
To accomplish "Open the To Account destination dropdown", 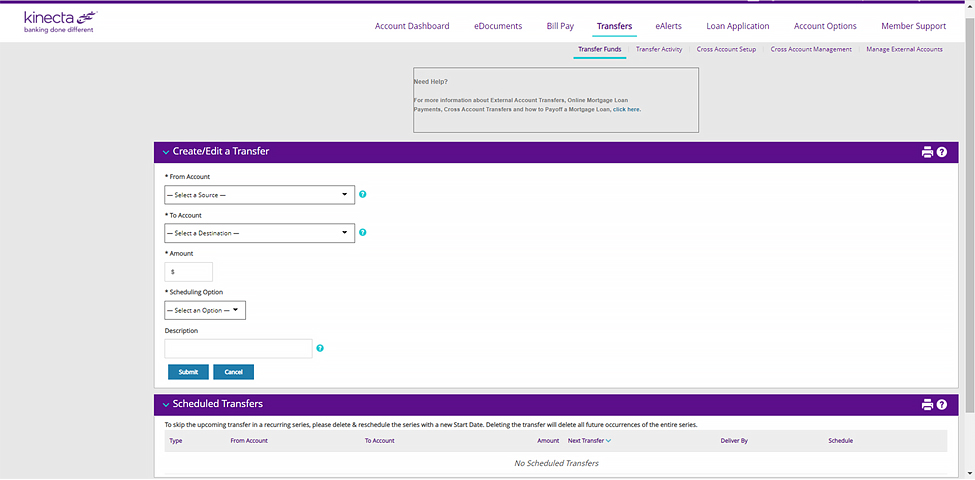I will (x=259, y=233).
